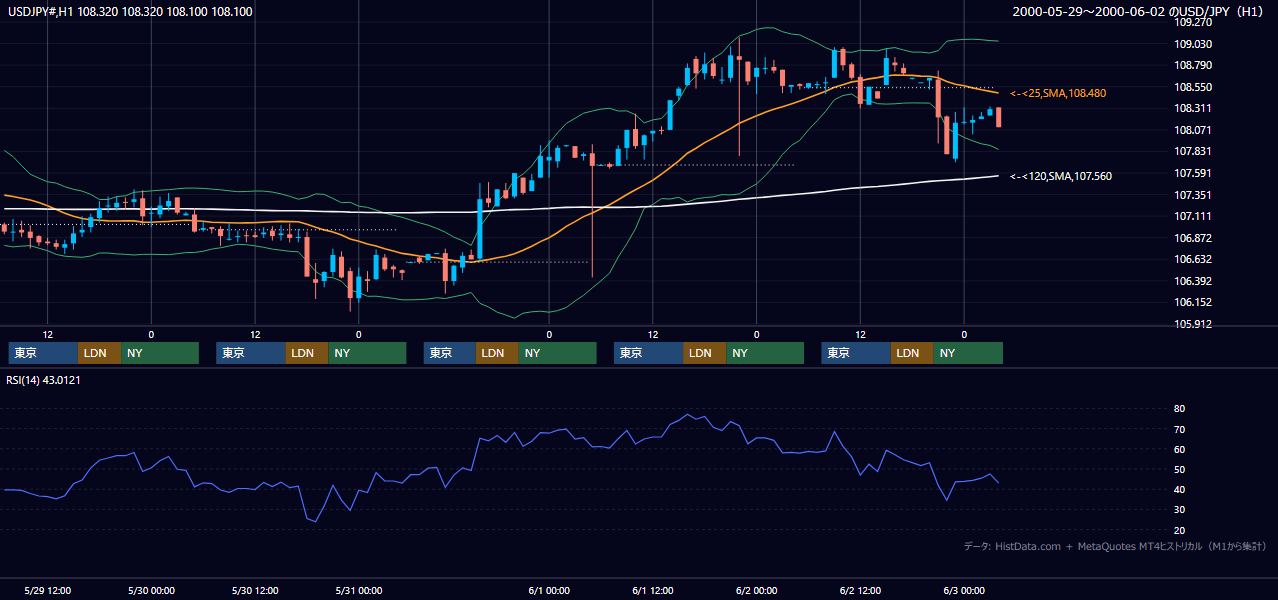Click the first 東京 session block
Image resolution: width=1278 pixels, height=600 pixels.
click(43, 353)
